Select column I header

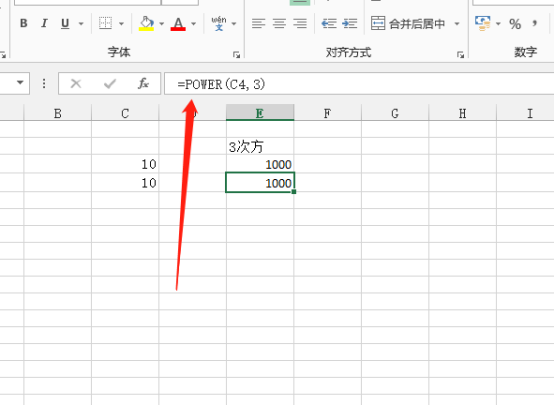(525, 113)
